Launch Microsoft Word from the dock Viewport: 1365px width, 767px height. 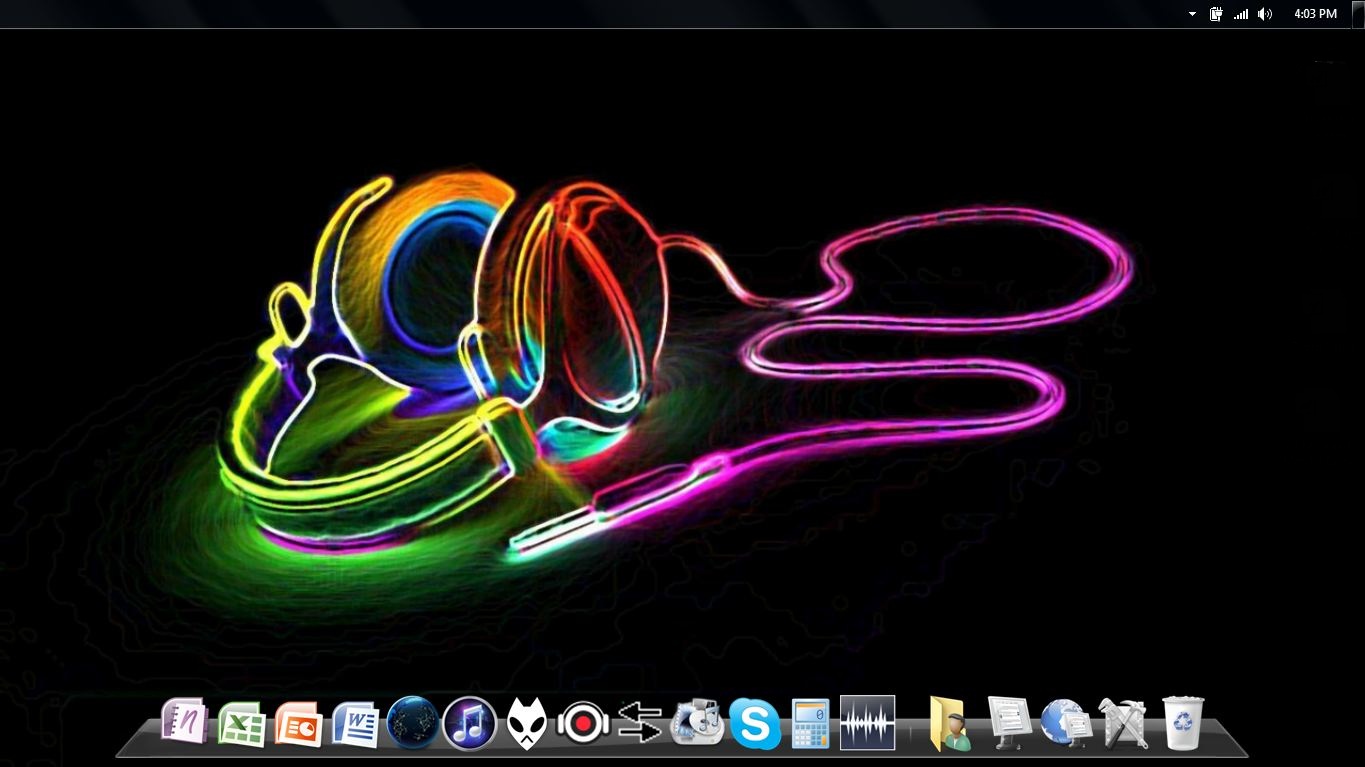pos(355,723)
